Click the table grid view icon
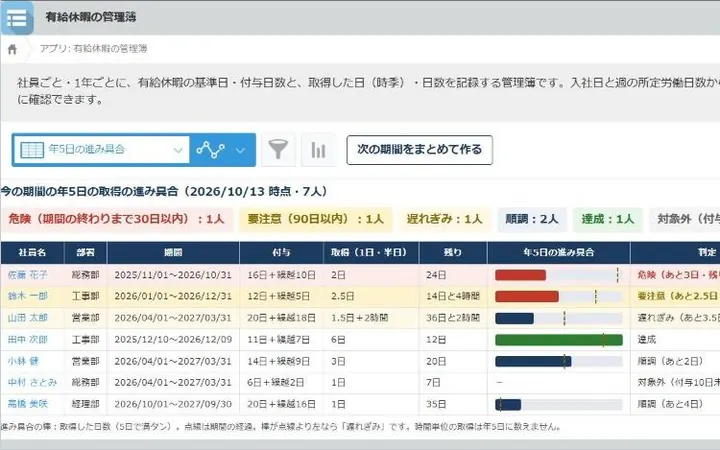The image size is (720, 450). [x=32, y=150]
